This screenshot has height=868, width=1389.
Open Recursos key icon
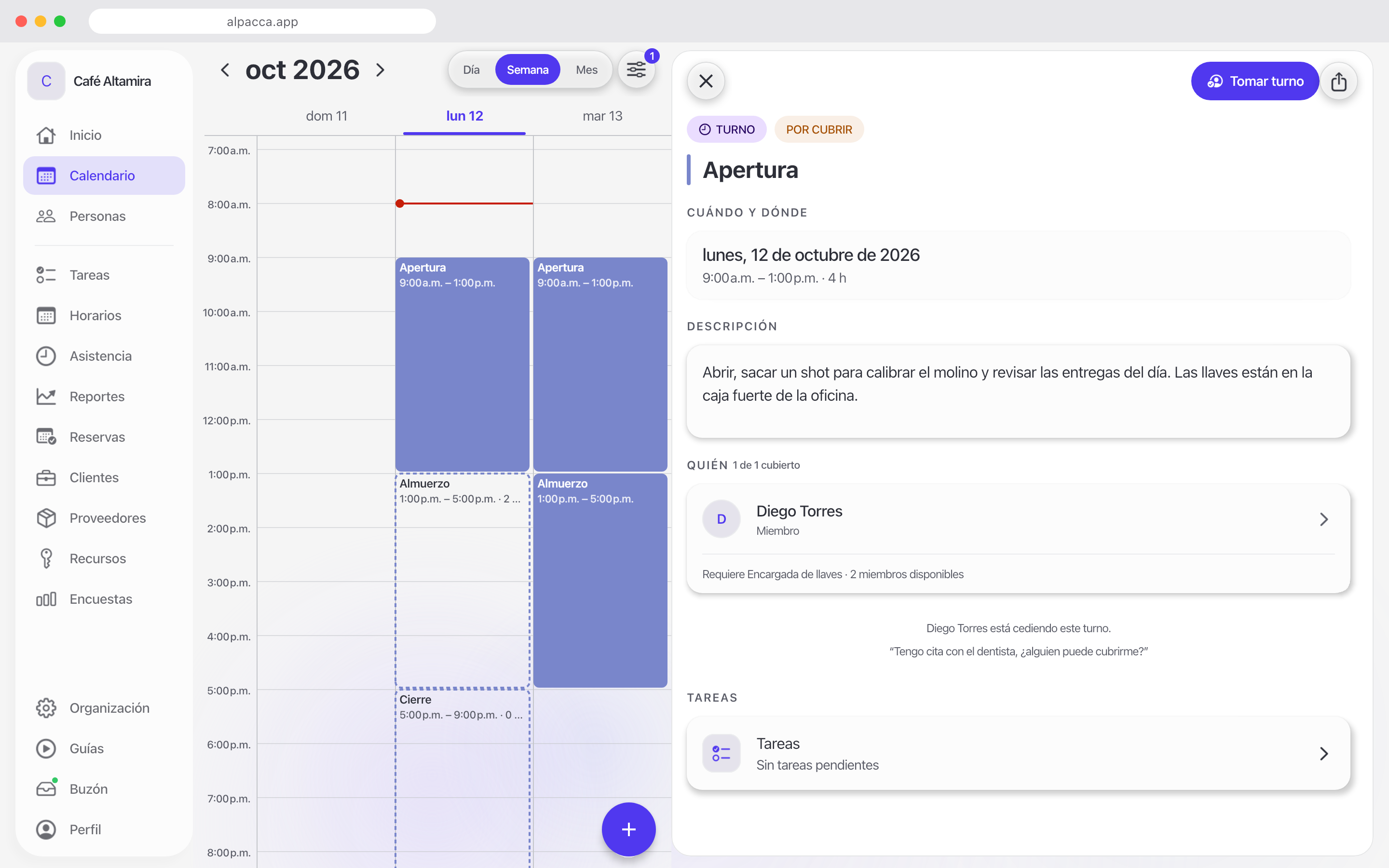pyautogui.click(x=46, y=558)
